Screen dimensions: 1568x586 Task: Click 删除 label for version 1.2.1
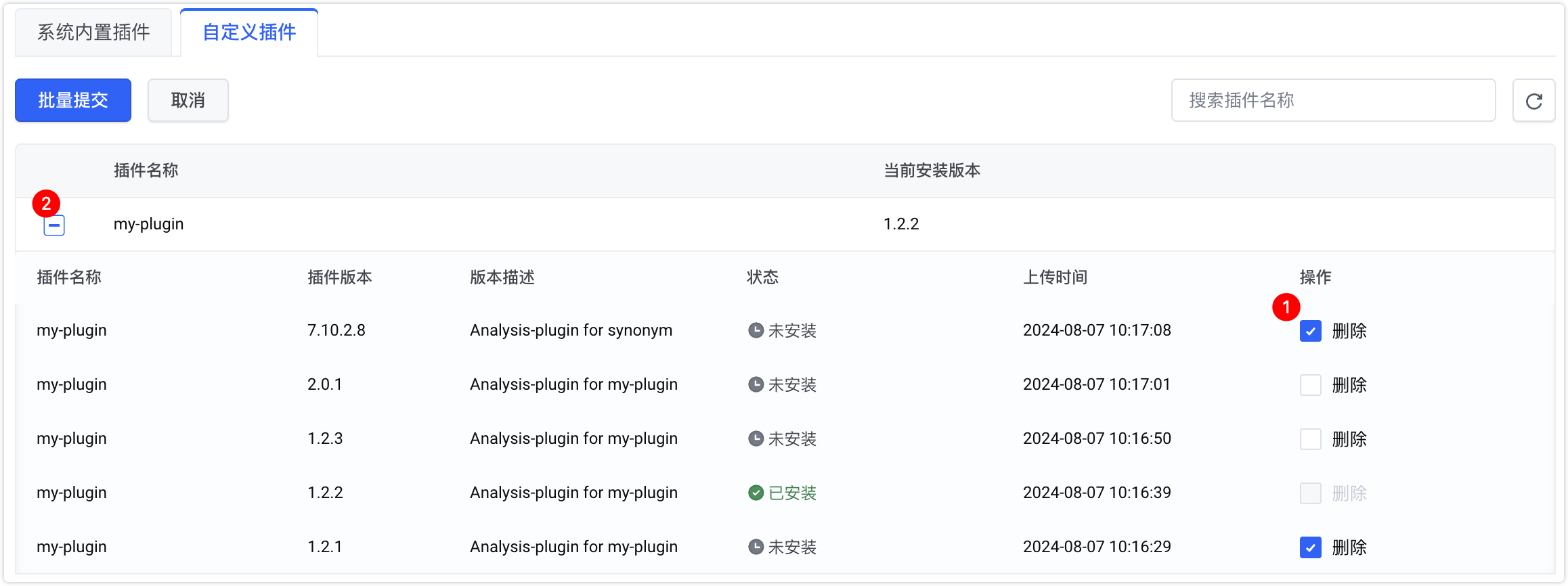[1349, 547]
